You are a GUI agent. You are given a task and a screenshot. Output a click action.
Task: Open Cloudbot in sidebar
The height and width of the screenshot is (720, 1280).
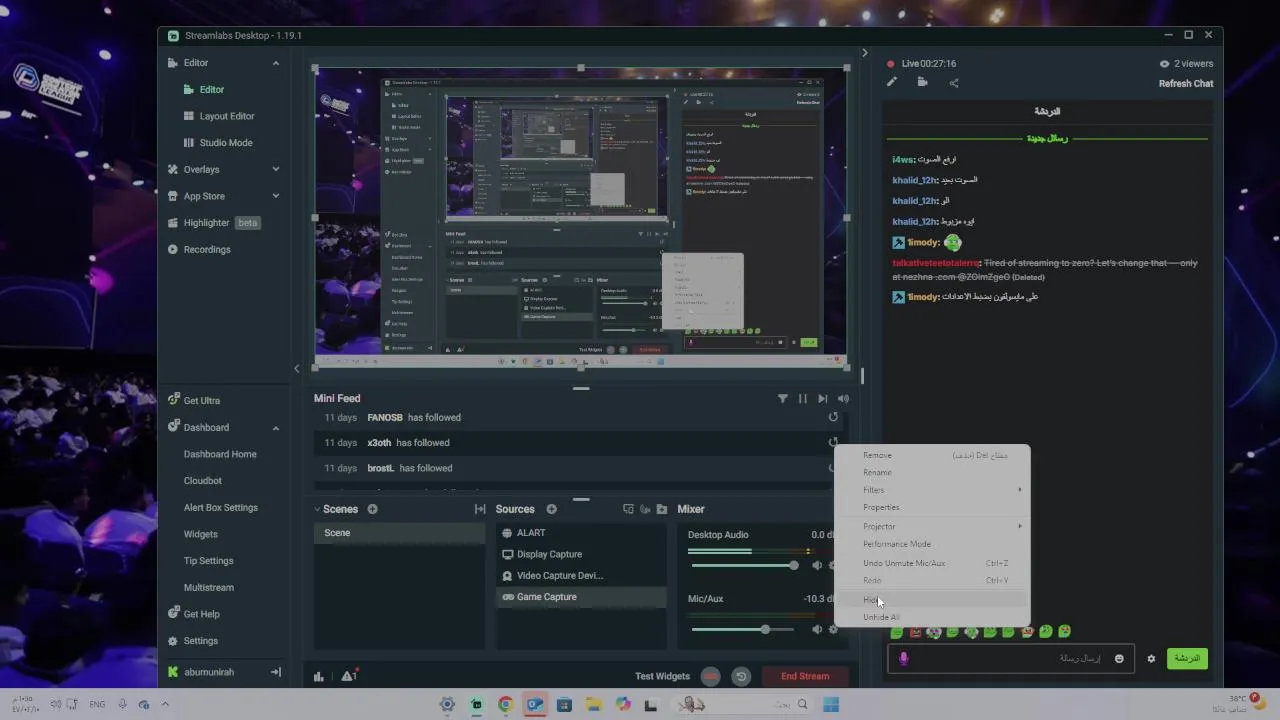pyautogui.click(x=203, y=481)
